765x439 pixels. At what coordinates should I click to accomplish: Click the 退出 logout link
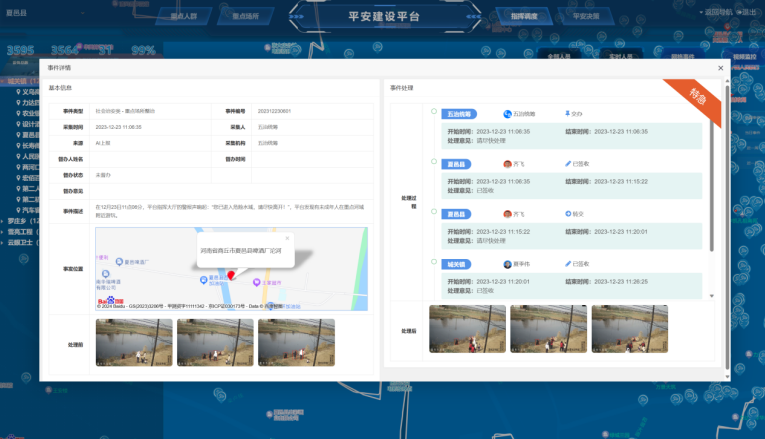[748, 12]
